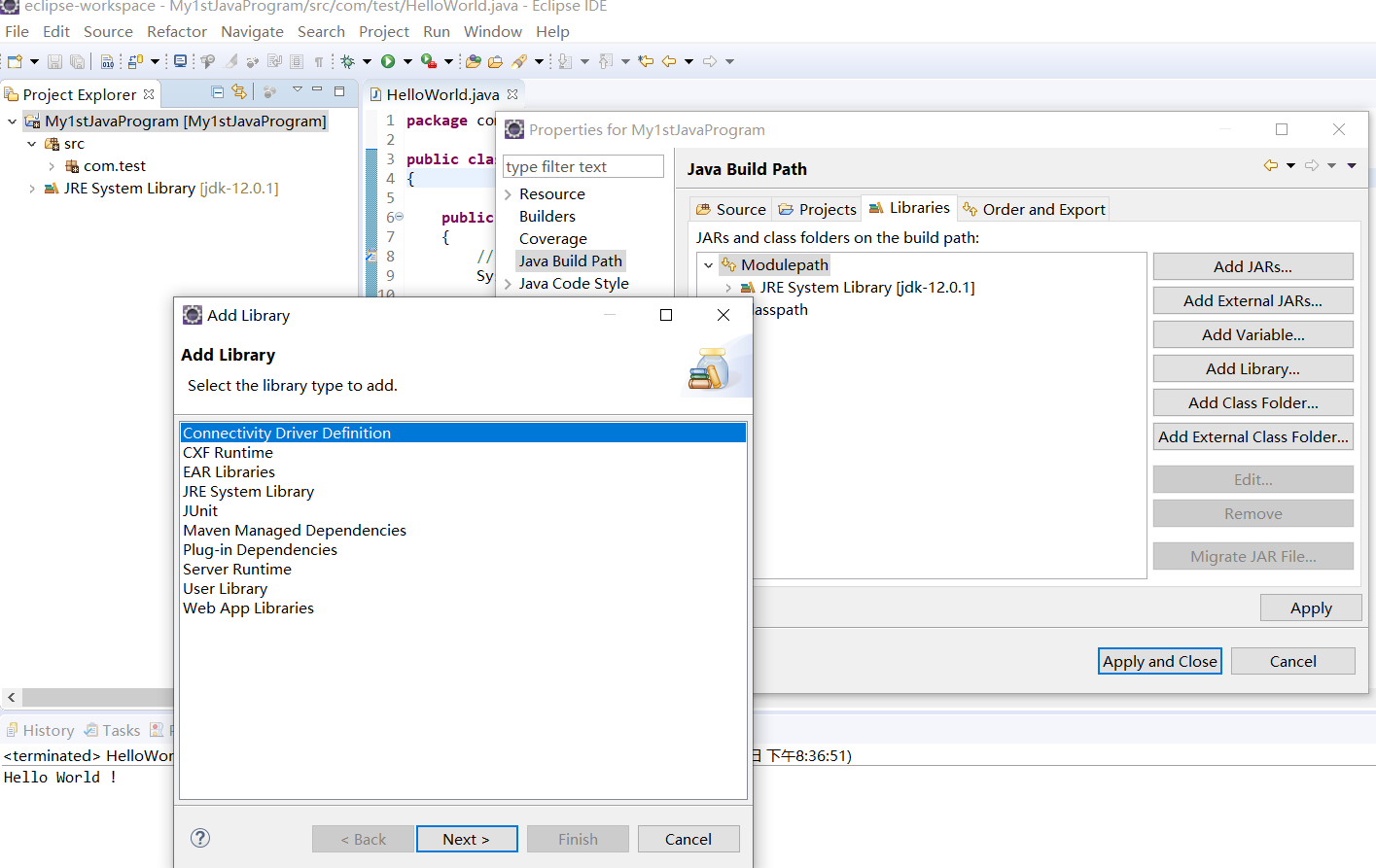Toggle pilcrow Show Whitespace Characters icon
This screenshot has height=868, width=1376.
click(318, 61)
